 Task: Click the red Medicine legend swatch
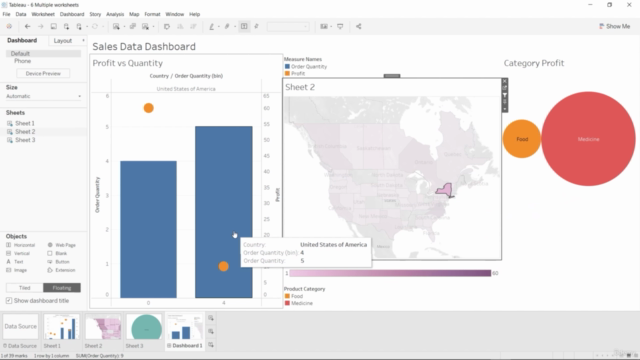click(287, 303)
